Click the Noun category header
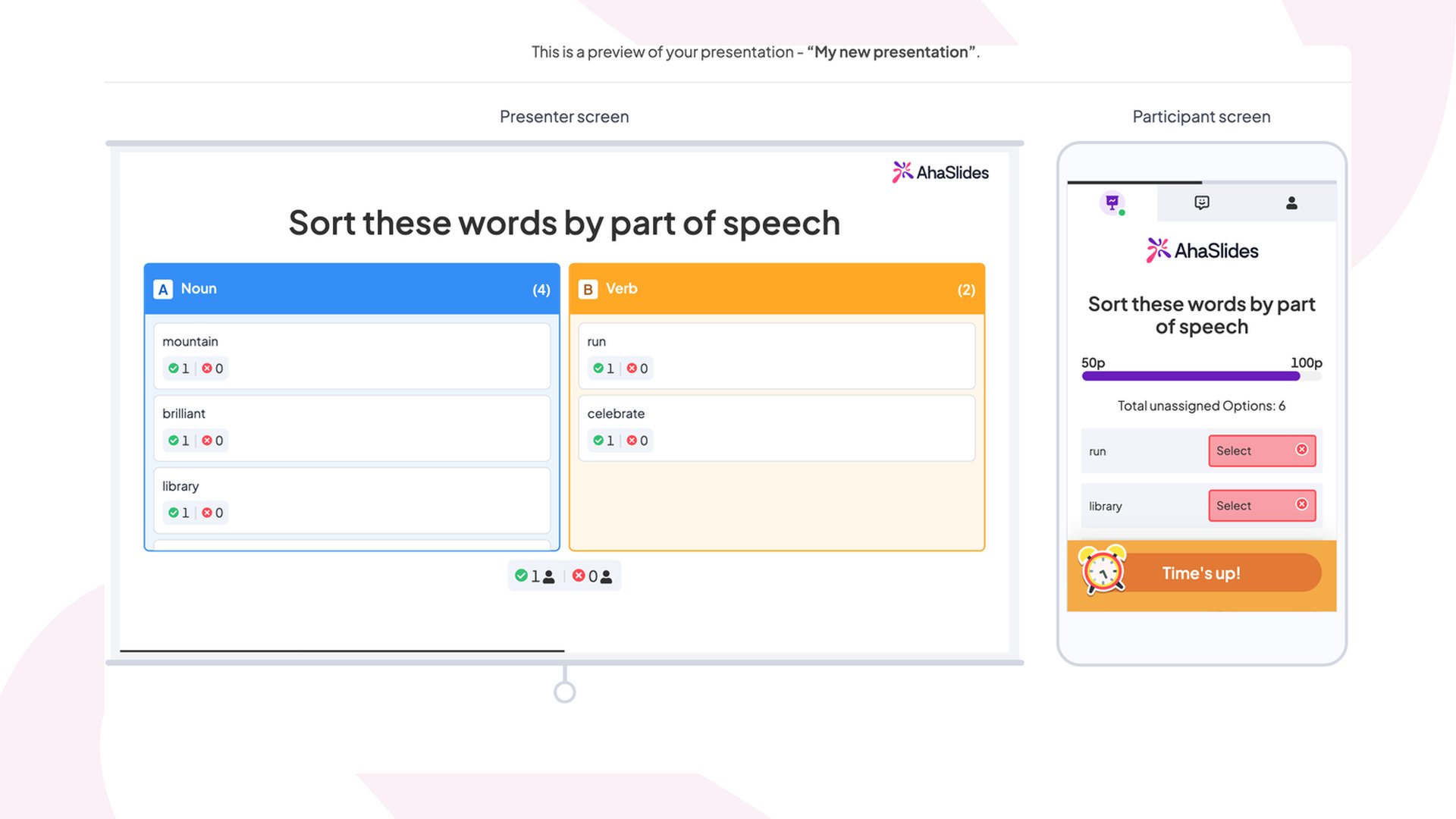This screenshot has height=819, width=1456. coord(352,289)
